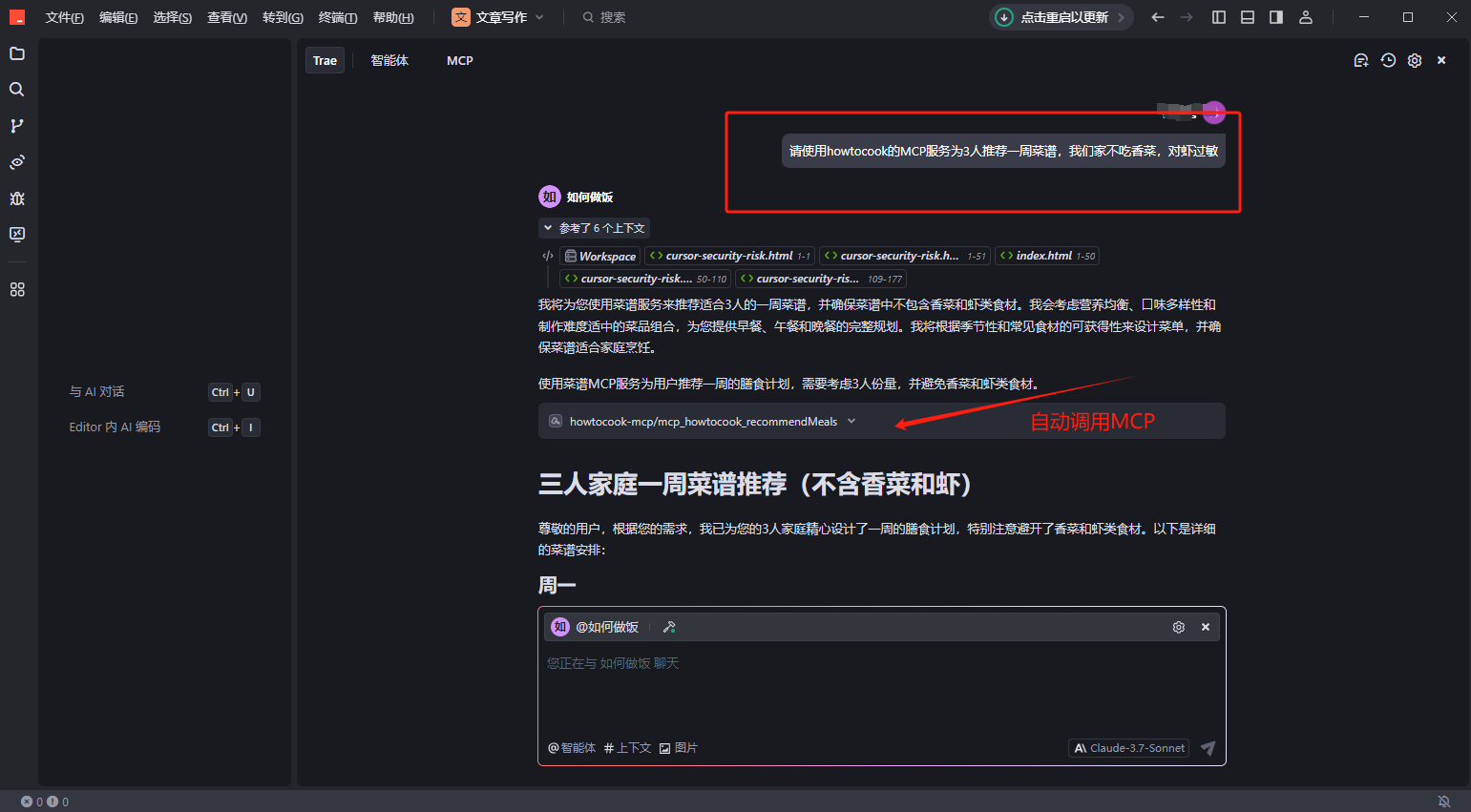
Task: Start a new chat with plus icon
Action: tap(1361, 60)
